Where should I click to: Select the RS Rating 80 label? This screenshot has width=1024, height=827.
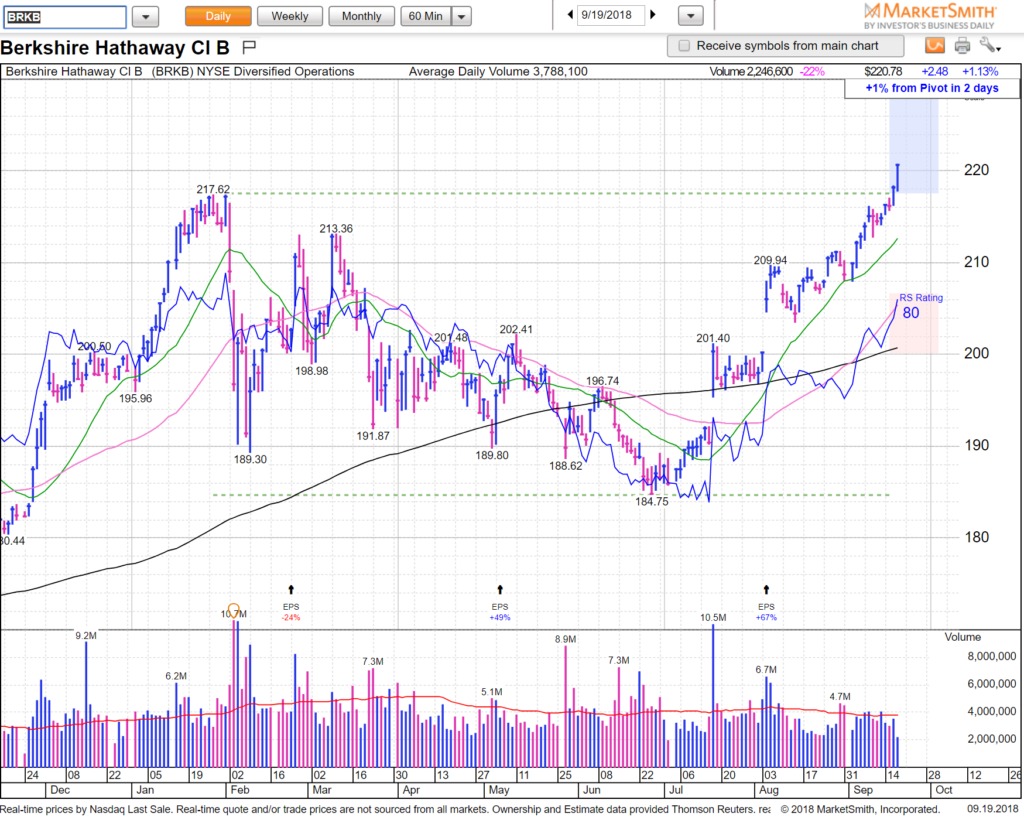[x=920, y=306]
